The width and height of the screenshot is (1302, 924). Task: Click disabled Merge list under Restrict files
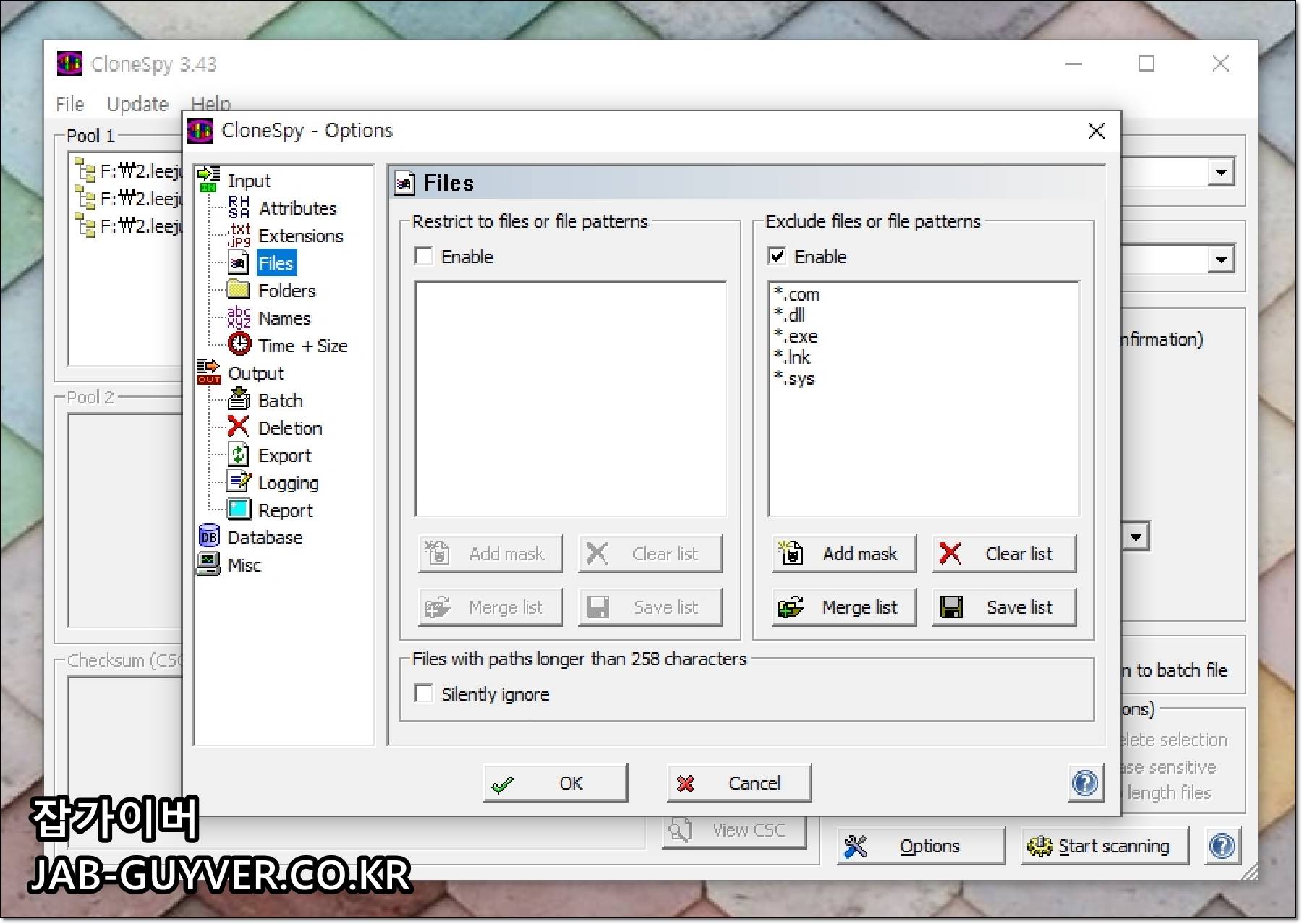click(x=490, y=607)
